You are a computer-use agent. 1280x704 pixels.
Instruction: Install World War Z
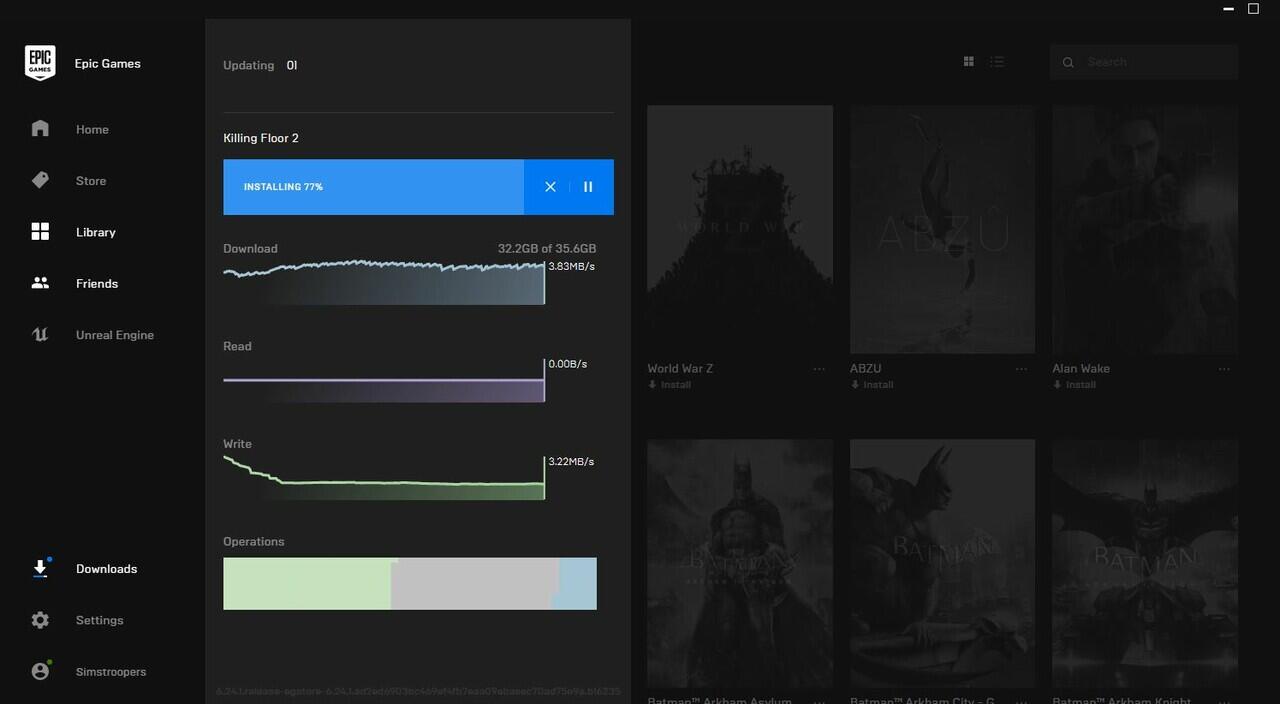[669, 385]
